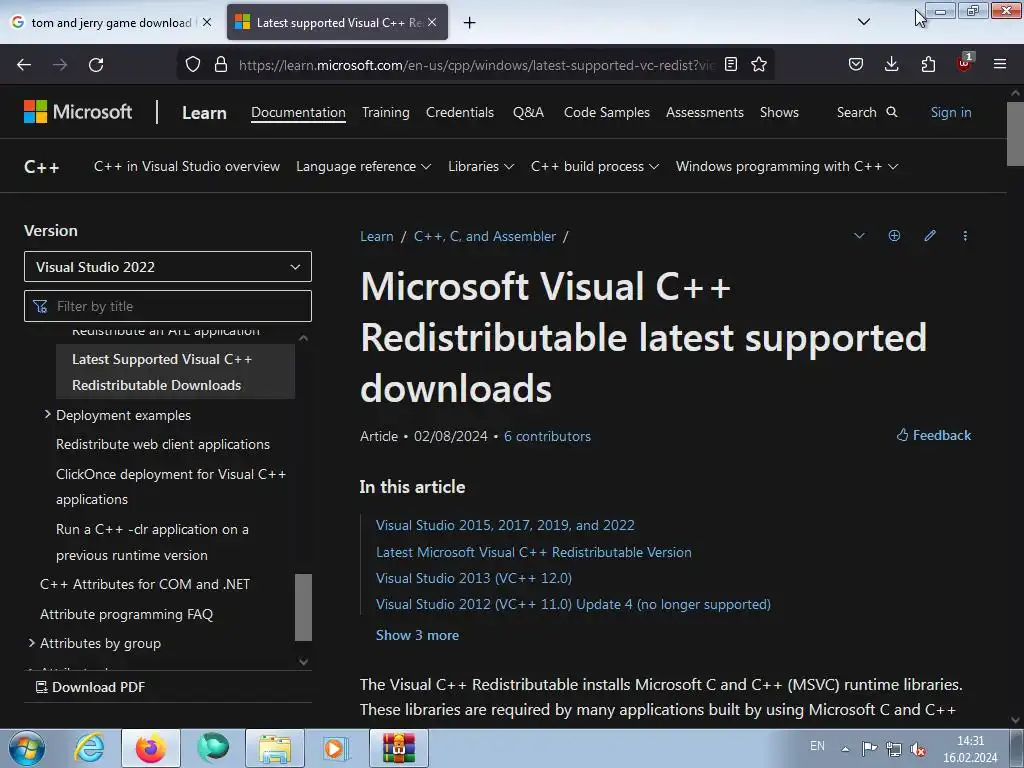Sign in to Microsoft Learn
Image resolution: width=1024 pixels, height=768 pixels.
(x=951, y=112)
